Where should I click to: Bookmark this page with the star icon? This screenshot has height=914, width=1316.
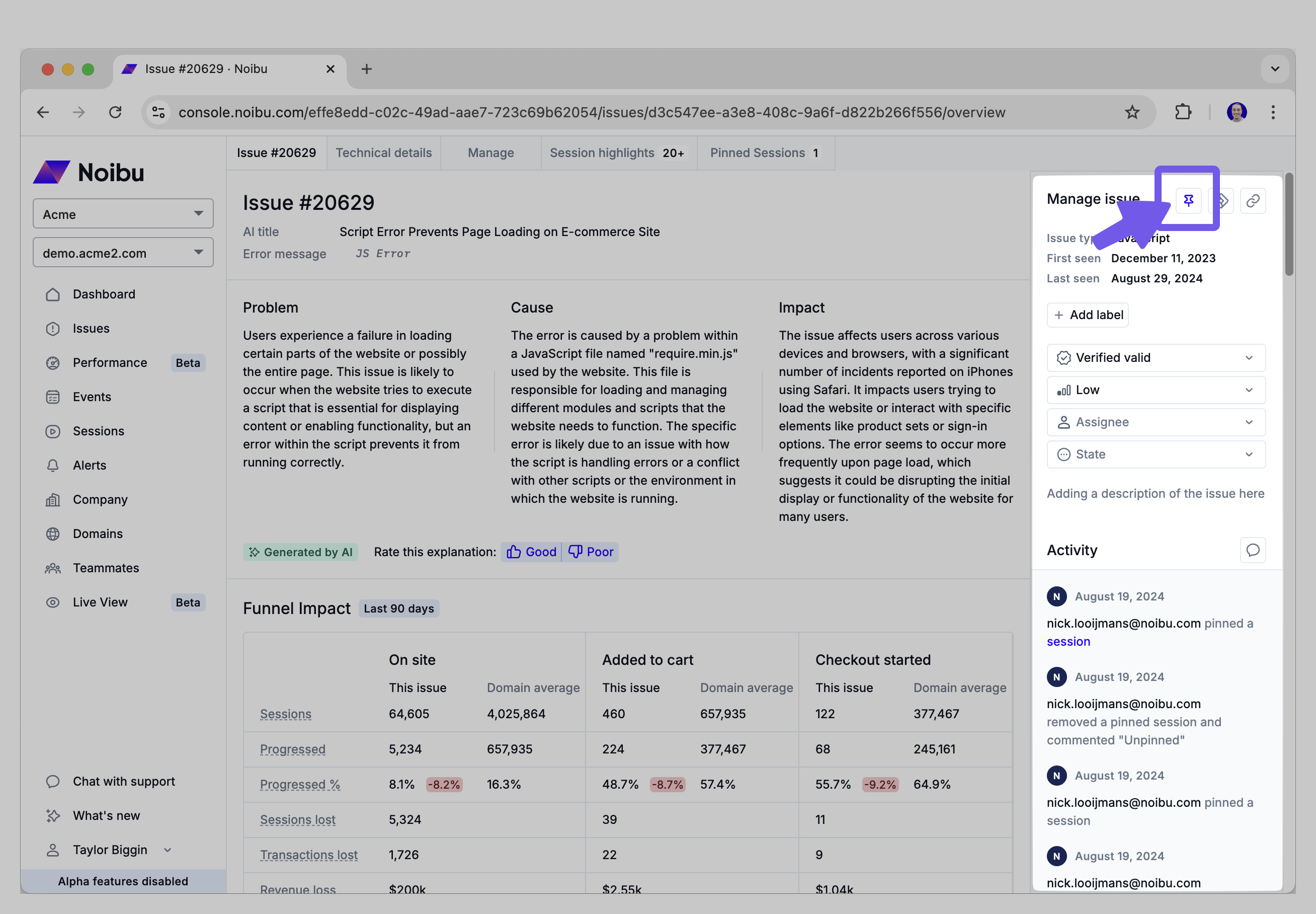(1132, 112)
